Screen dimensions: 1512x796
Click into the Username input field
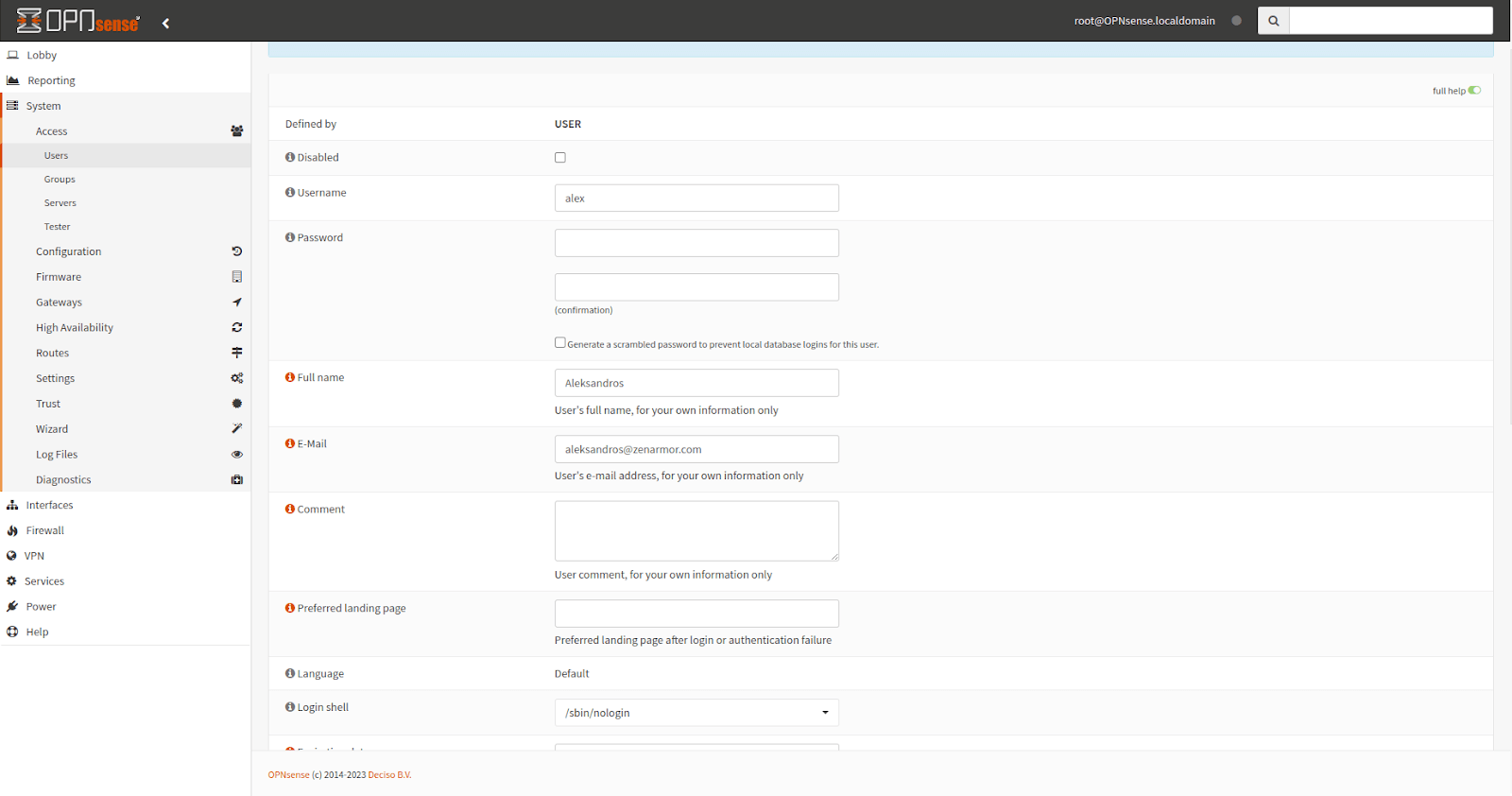(696, 199)
